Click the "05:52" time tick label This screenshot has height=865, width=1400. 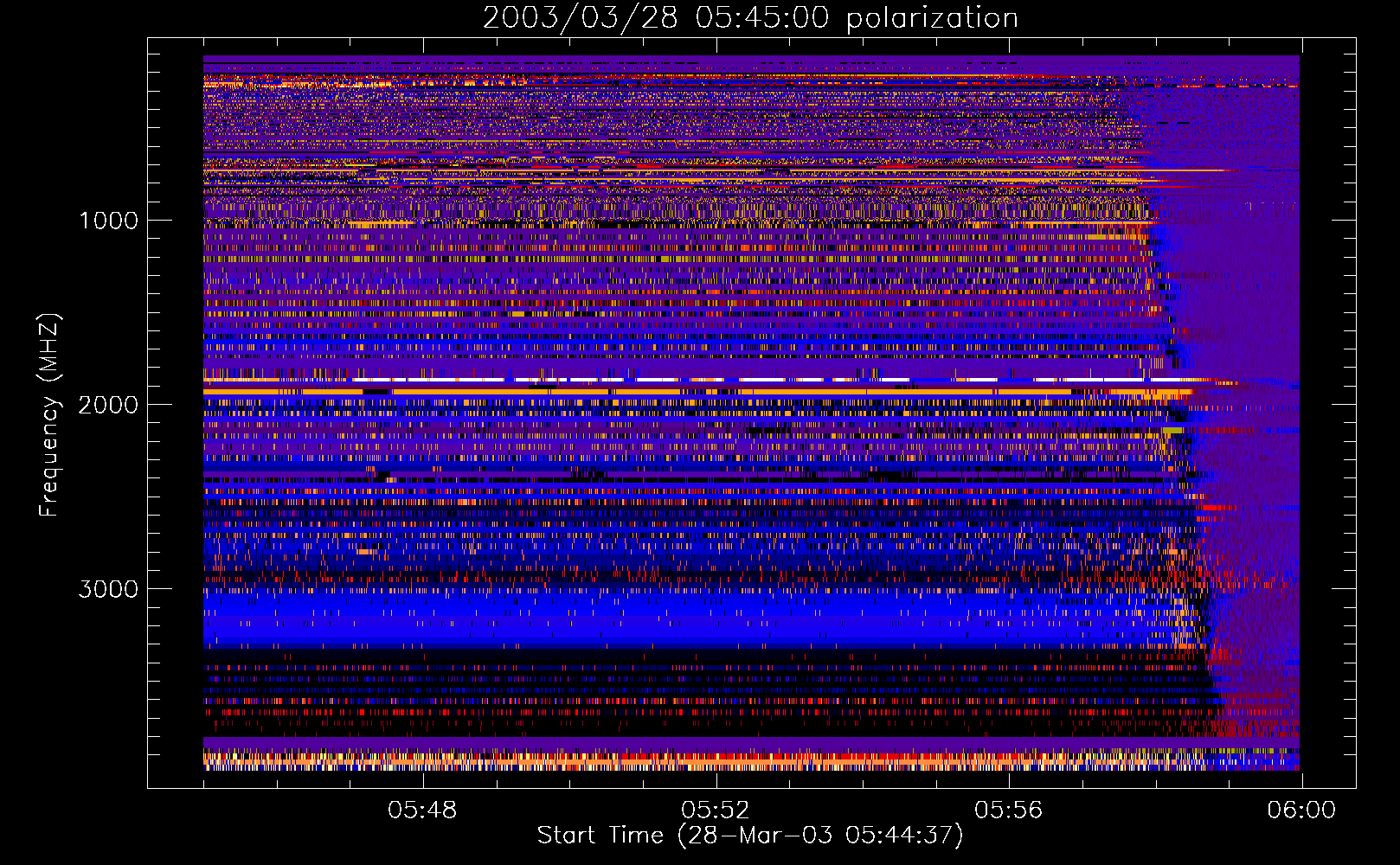pyautogui.click(x=715, y=811)
